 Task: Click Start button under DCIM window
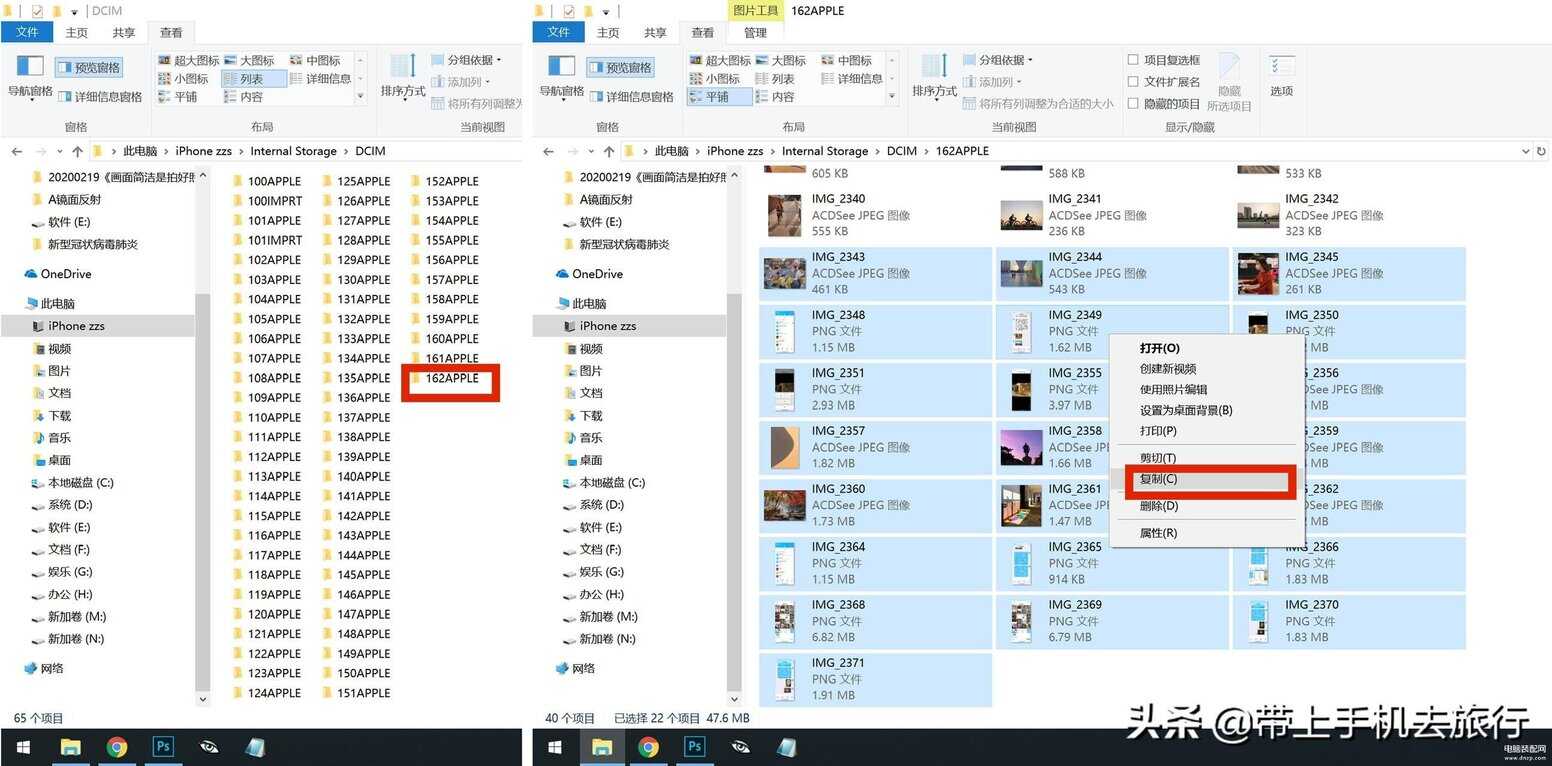pos(23,746)
